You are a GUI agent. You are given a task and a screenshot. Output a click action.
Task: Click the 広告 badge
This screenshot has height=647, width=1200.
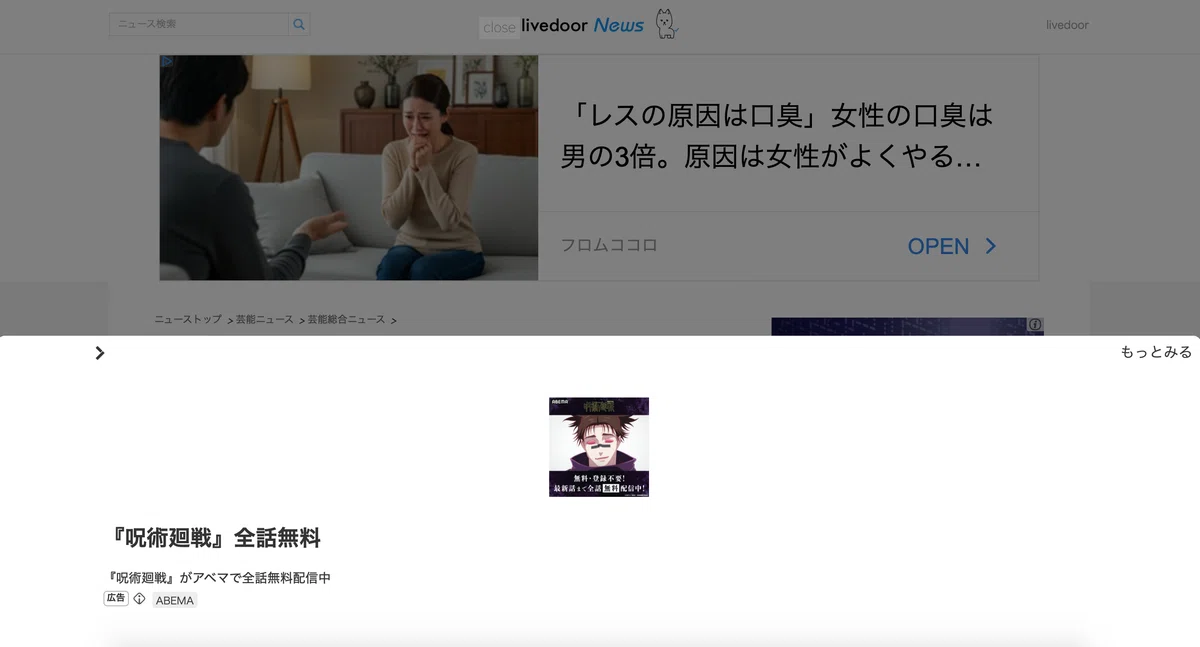(x=116, y=599)
